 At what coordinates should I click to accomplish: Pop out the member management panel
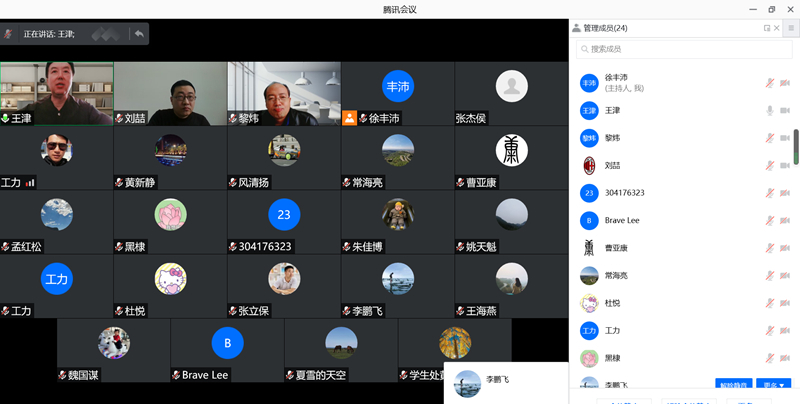pyautogui.click(x=767, y=28)
